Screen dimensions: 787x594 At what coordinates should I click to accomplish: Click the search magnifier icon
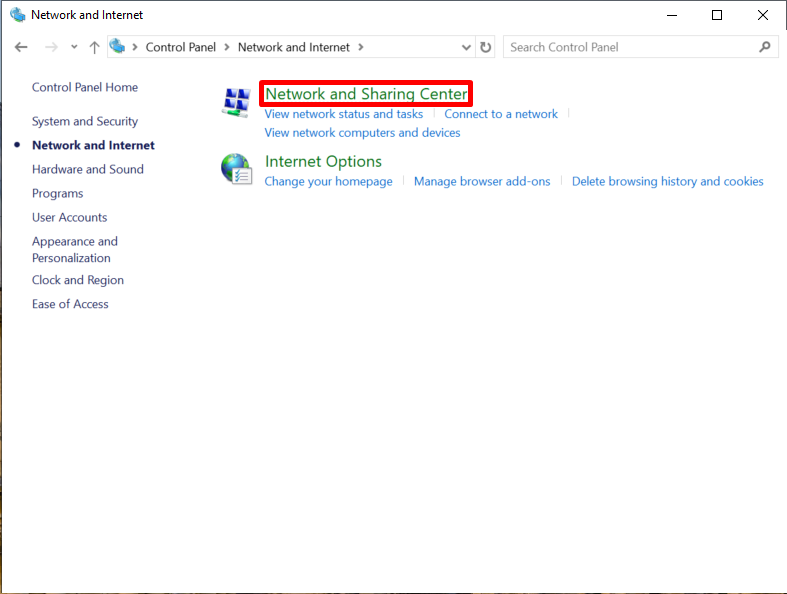tap(765, 47)
